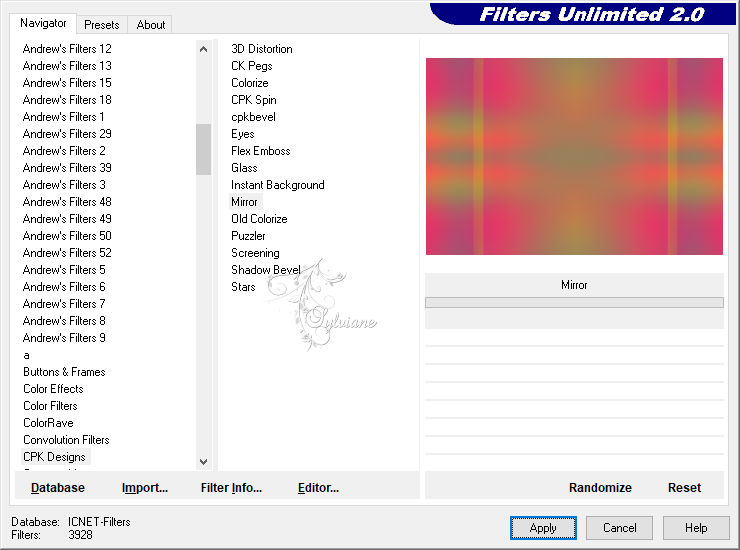Select Color Effects category
740x550 pixels.
(53, 389)
